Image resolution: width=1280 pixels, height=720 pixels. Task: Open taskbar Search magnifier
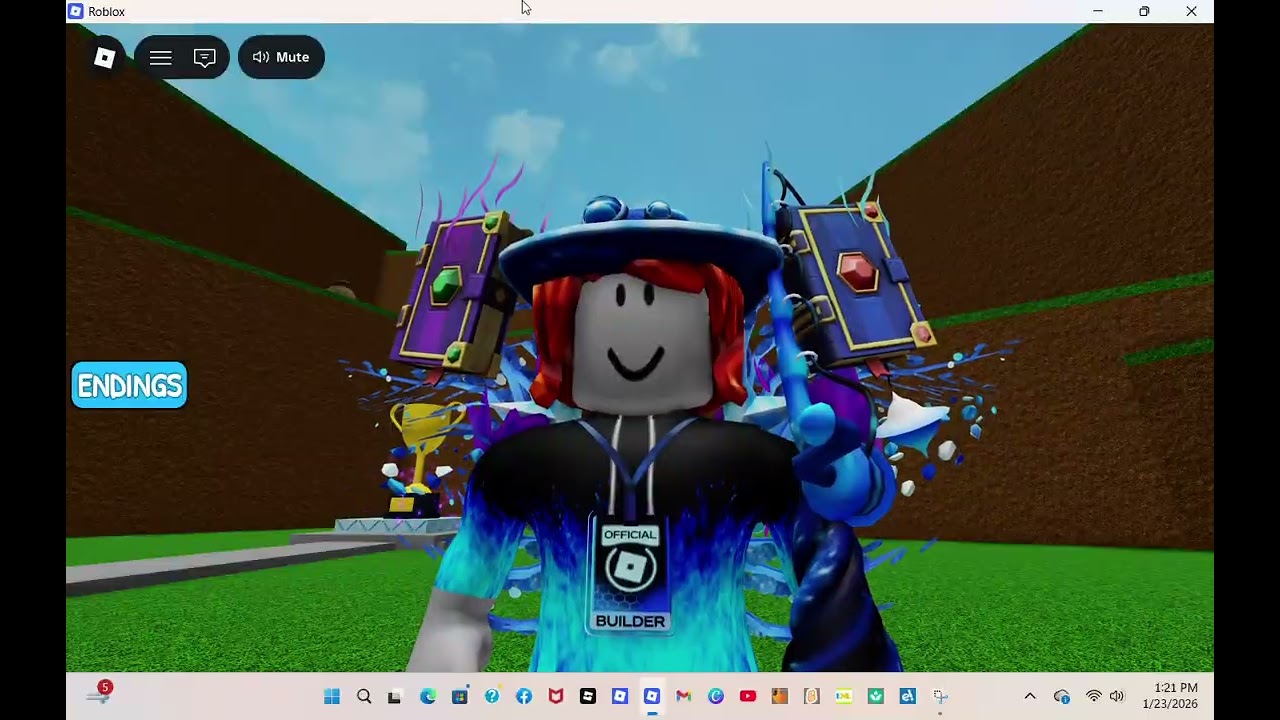(364, 696)
